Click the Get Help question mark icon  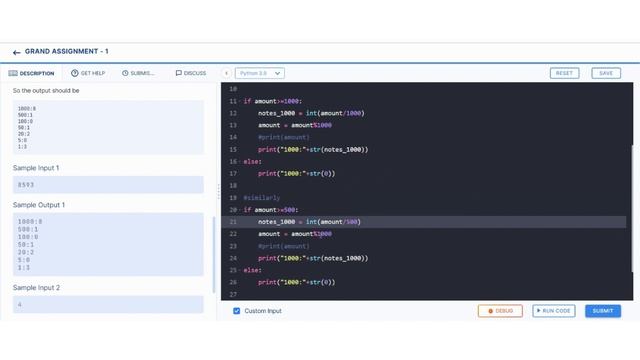click(75, 73)
